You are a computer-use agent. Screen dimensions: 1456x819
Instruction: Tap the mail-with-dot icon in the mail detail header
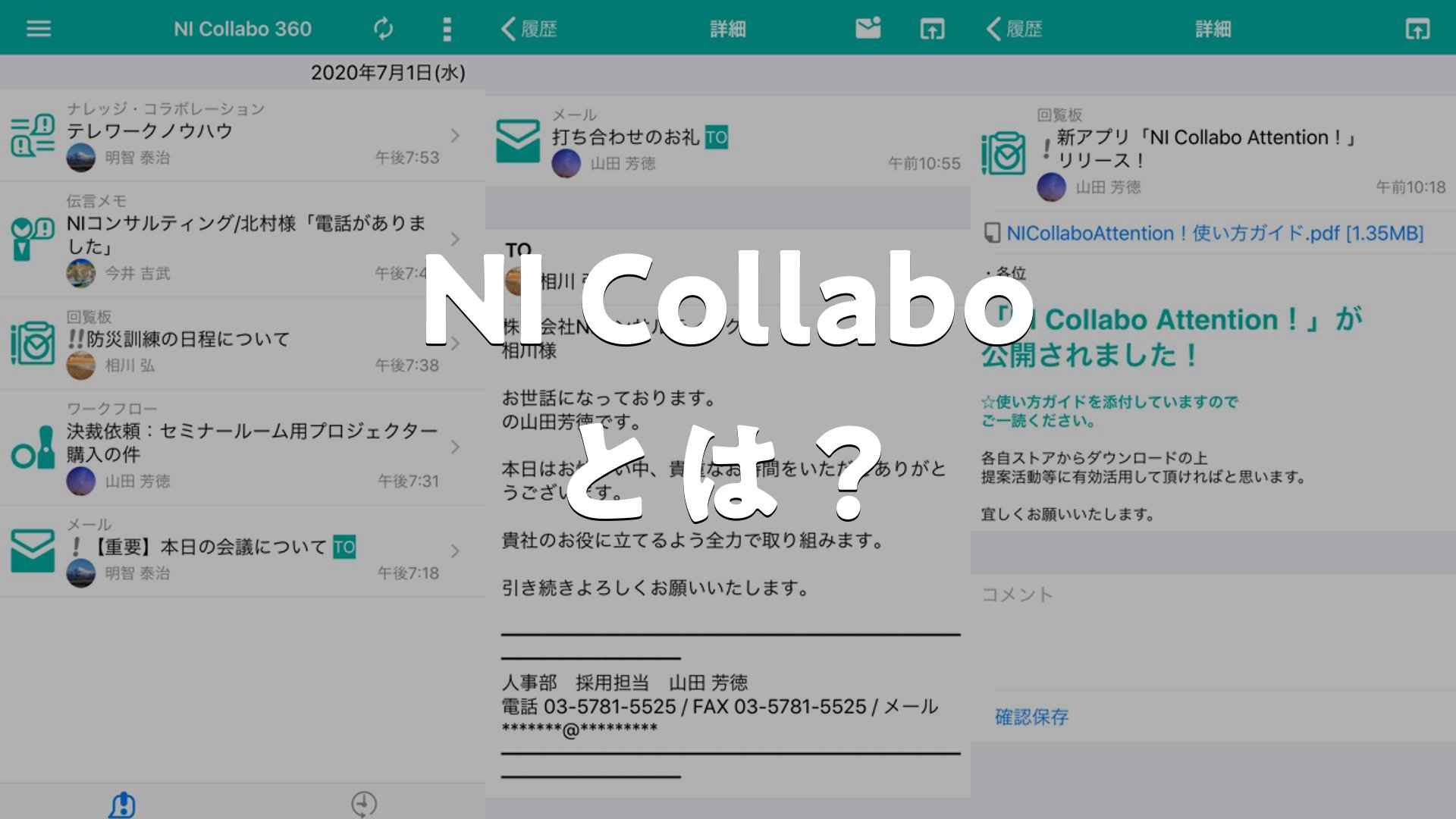click(868, 29)
